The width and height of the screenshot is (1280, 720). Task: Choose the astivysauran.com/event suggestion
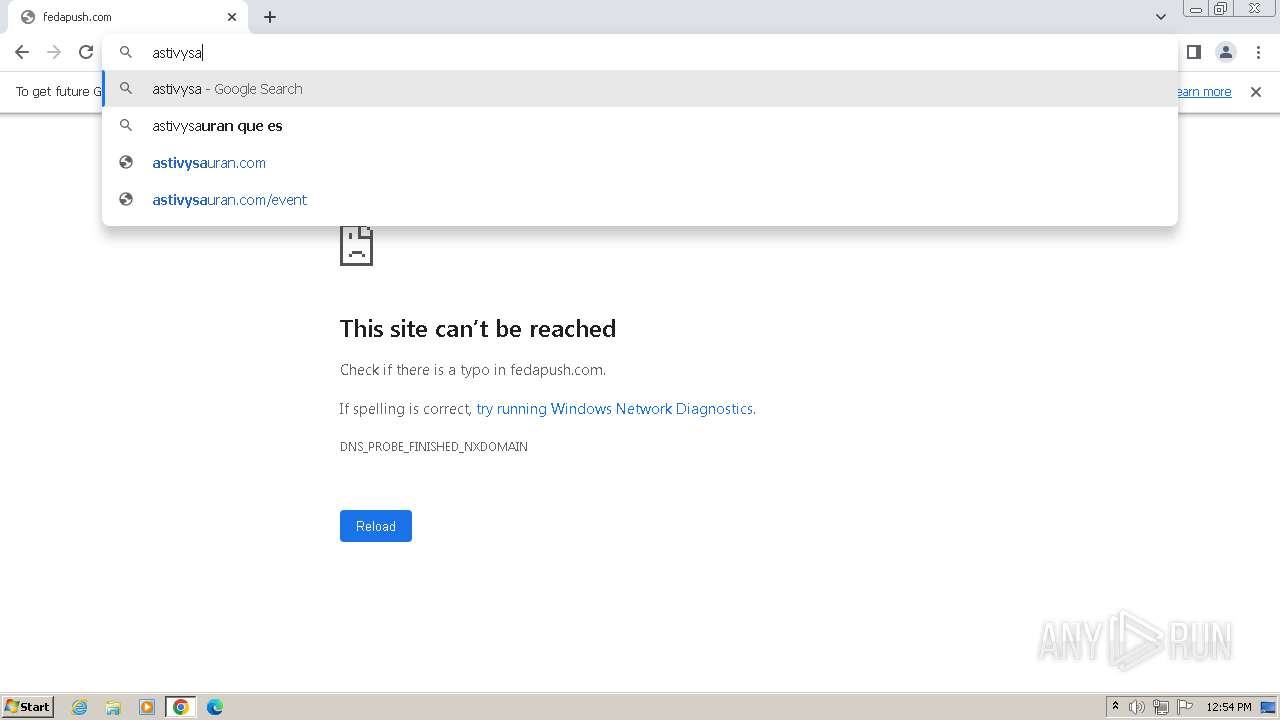point(640,200)
